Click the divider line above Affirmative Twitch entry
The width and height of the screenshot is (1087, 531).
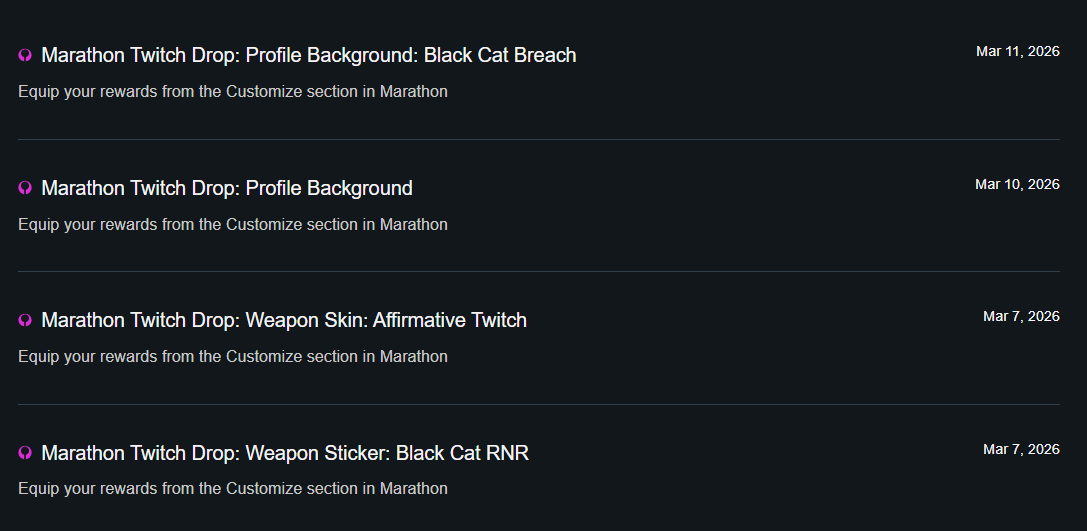pyautogui.click(x=538, y=271)
